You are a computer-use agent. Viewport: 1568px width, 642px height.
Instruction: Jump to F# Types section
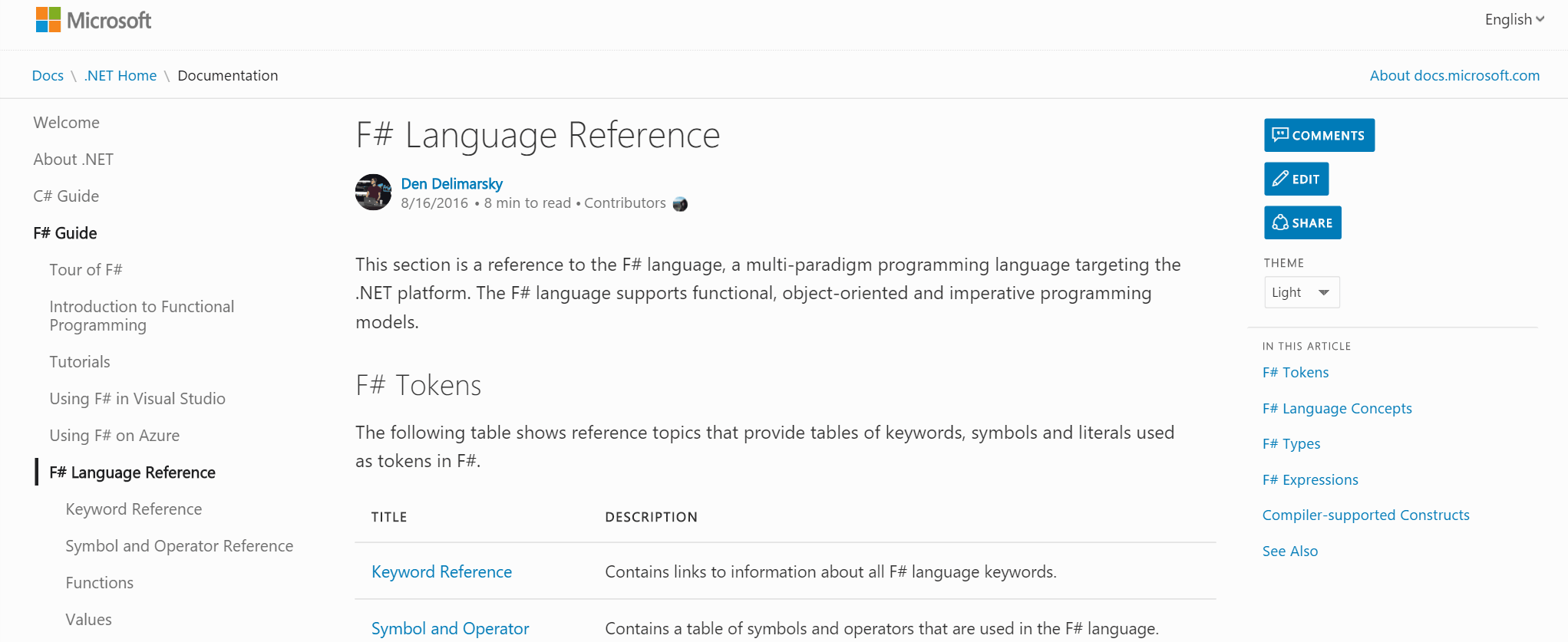1292,444
